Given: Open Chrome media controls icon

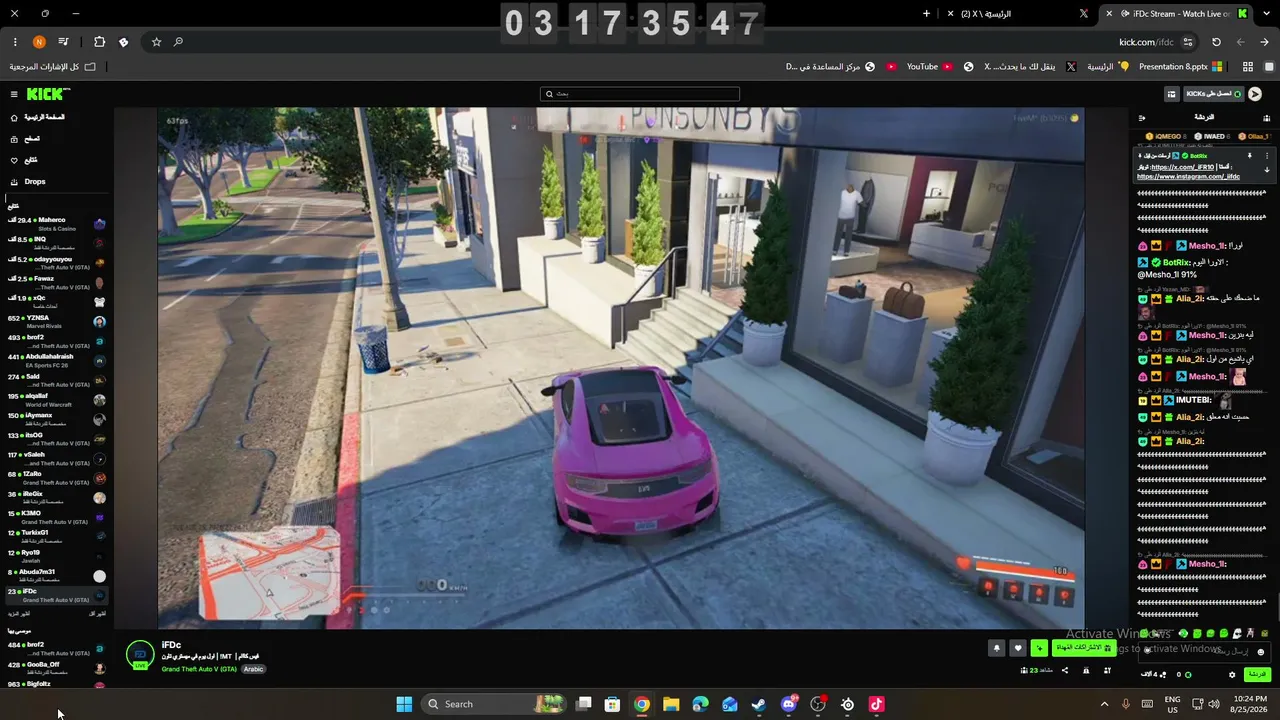Looking at the screenshot, I should 64,42.
